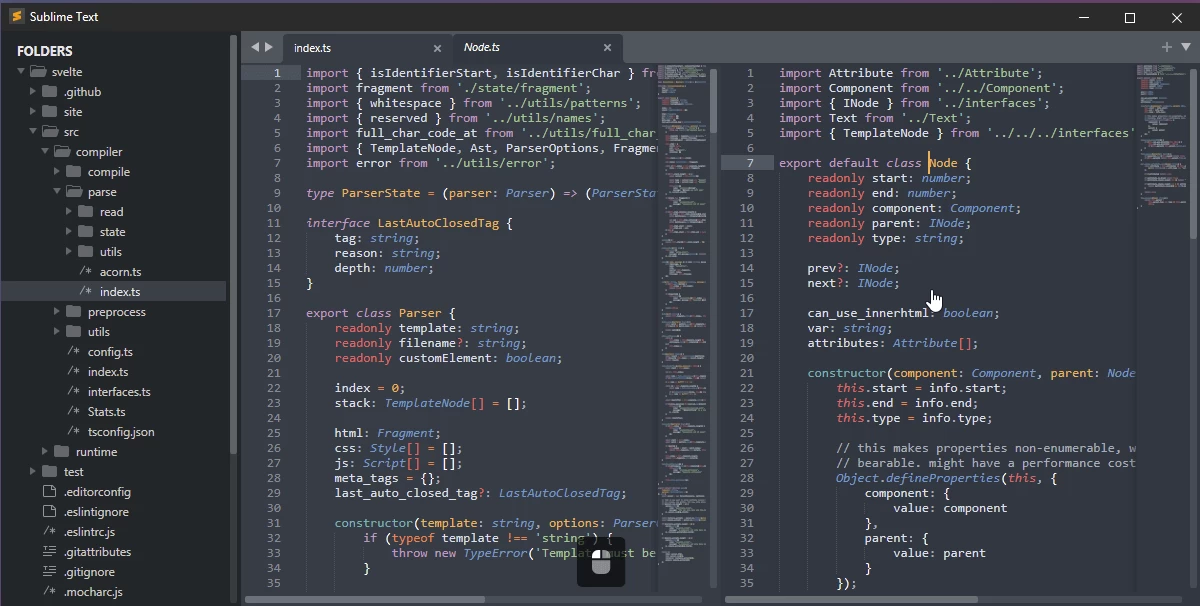Open the tab list dropdown arrow
The width and height of the screenshot is (1200, 606).
pyautogui.click(x=1186, y=47)
